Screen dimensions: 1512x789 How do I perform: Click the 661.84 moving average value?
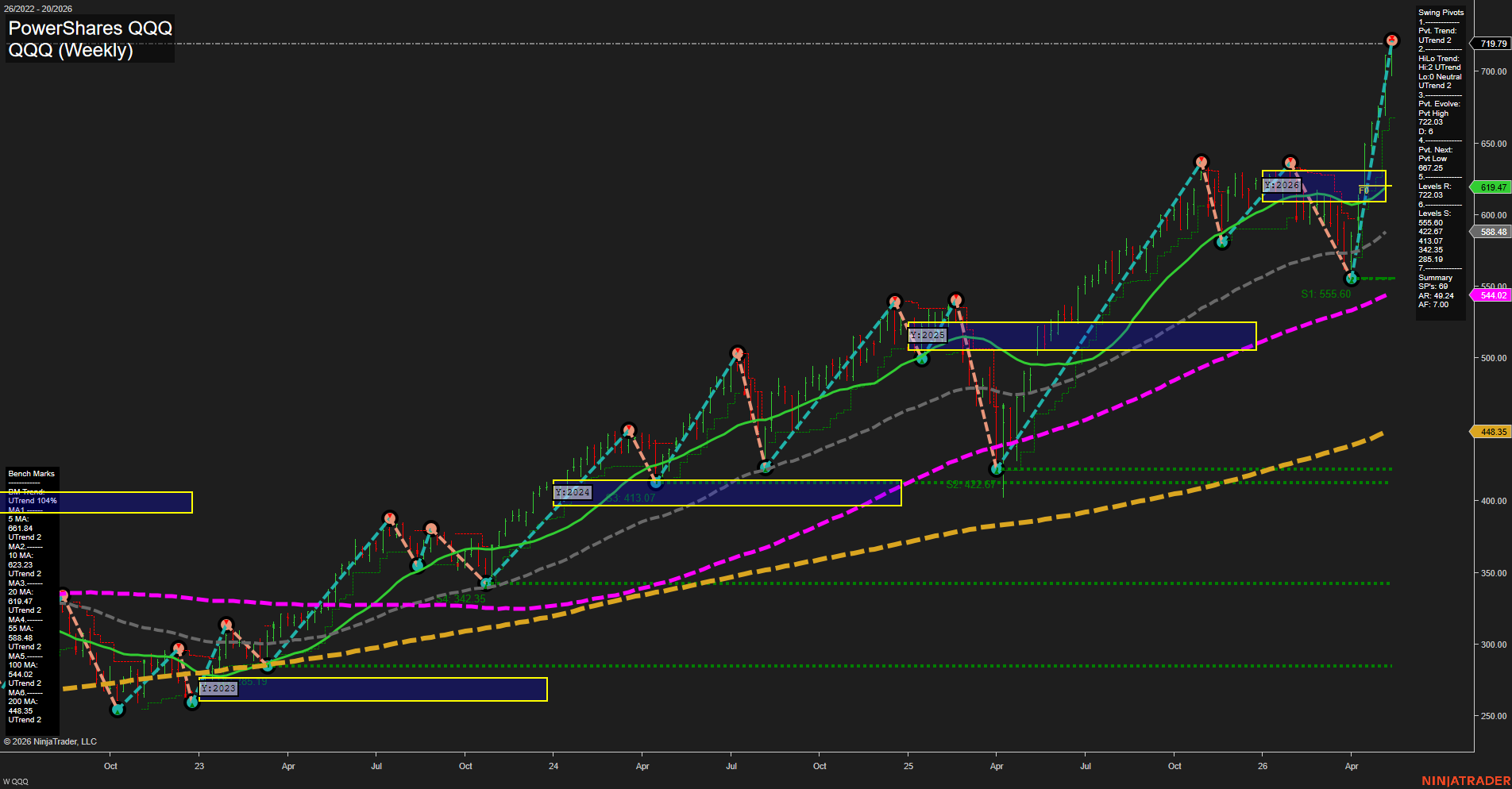[x=21, y=529]
